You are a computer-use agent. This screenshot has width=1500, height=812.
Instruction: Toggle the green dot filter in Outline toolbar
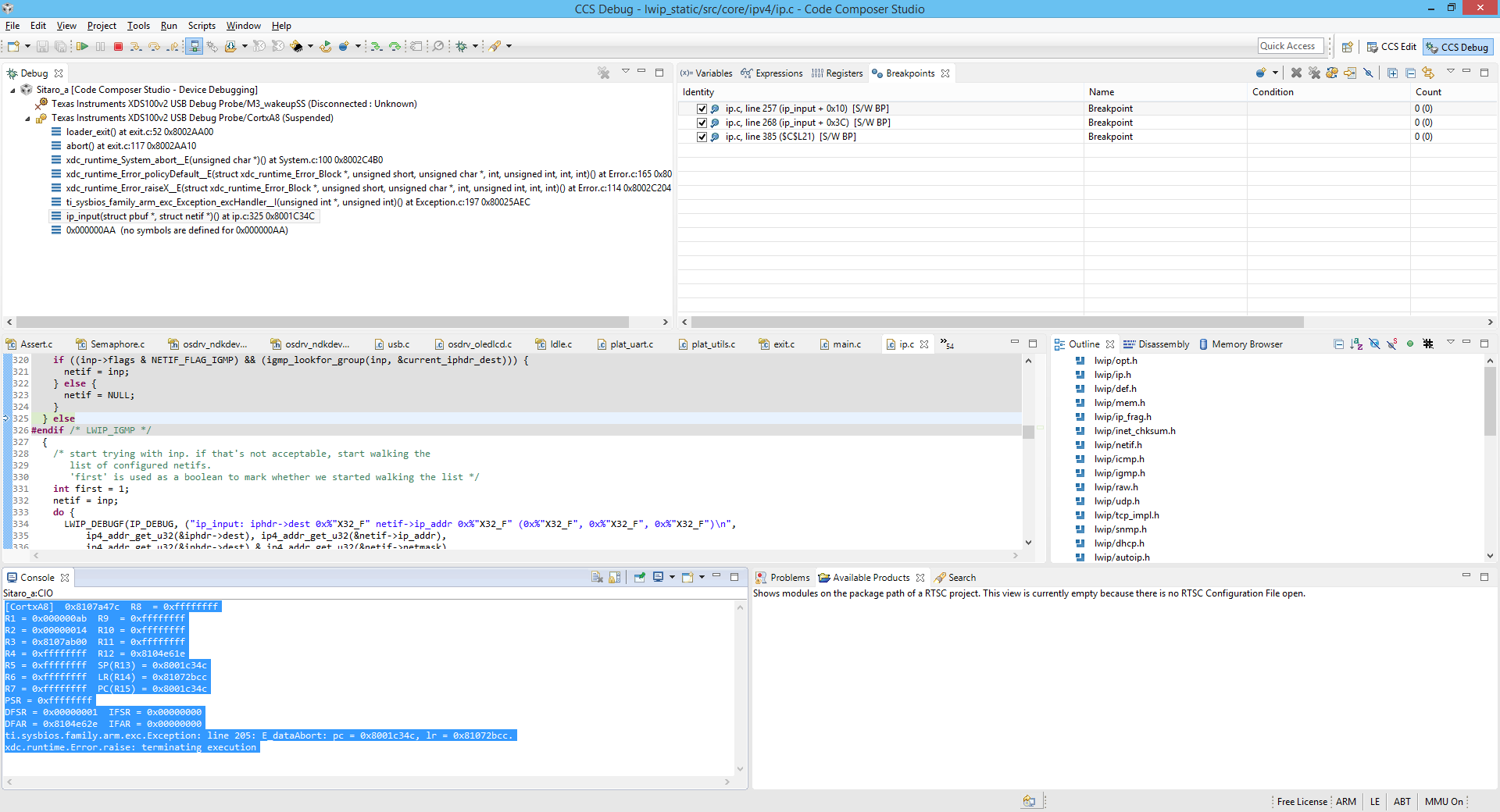coord(1410,344)
